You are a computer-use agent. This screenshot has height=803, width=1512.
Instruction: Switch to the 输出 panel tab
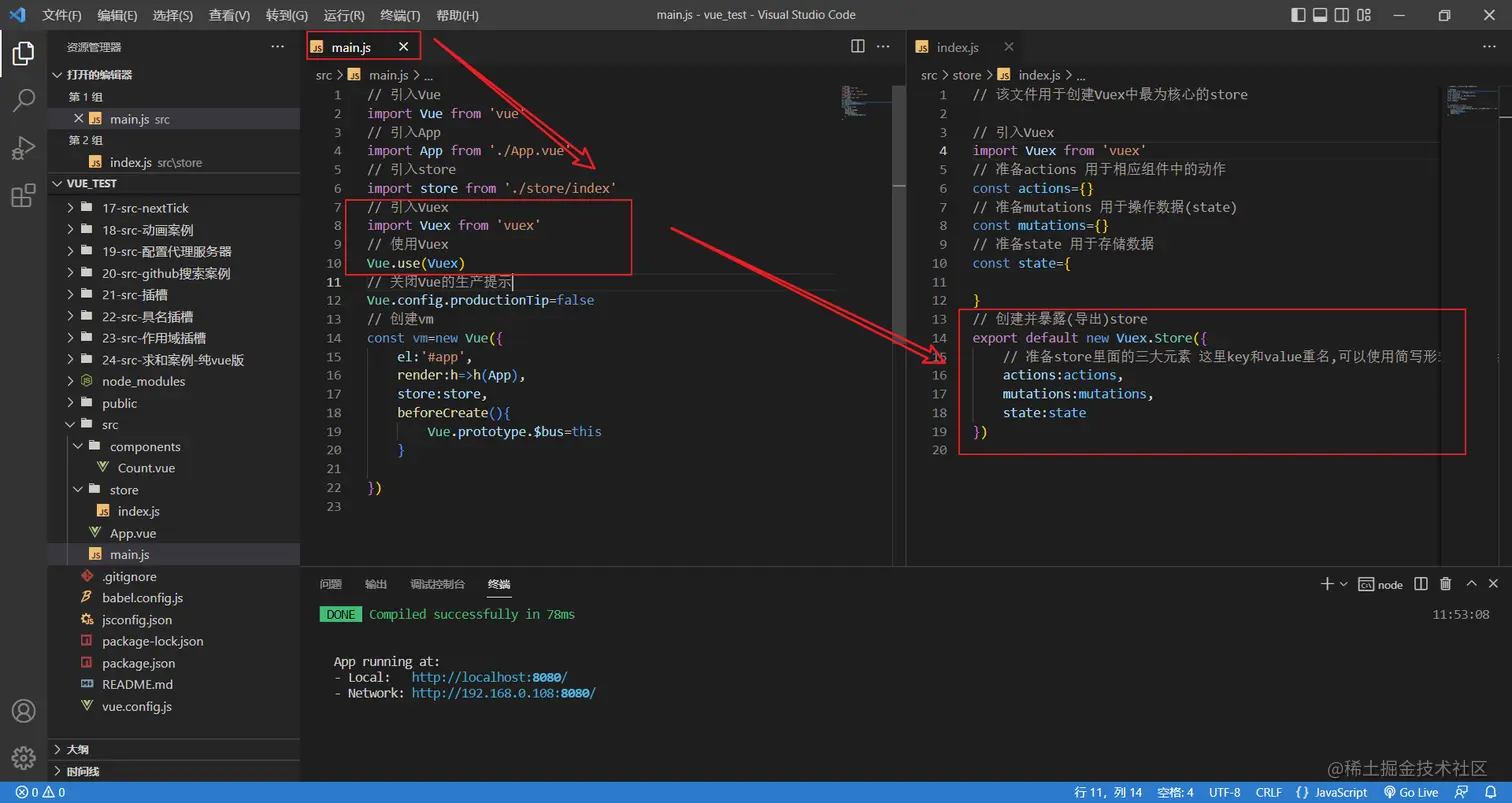(x=376, y=584)
